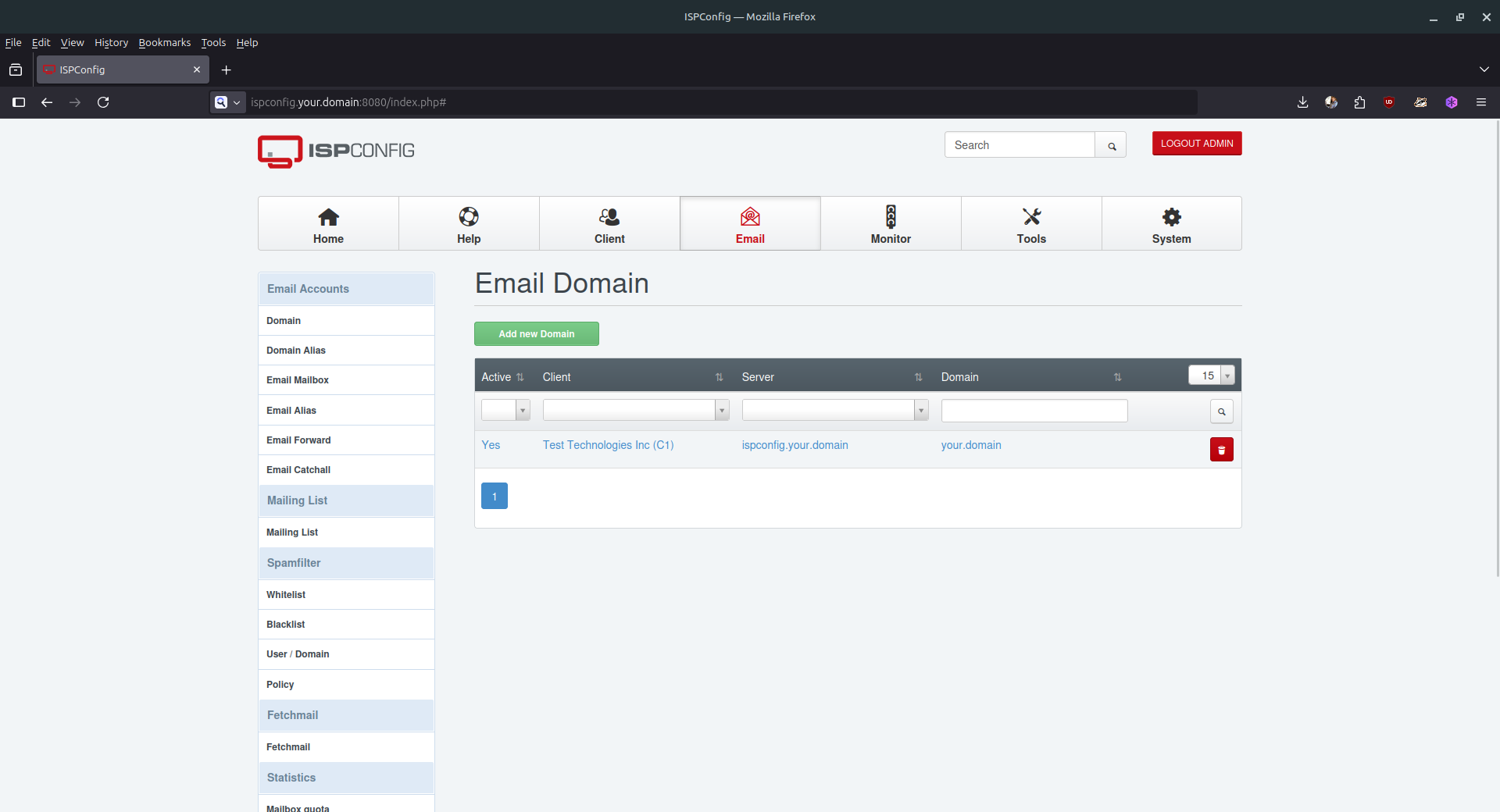
Task: Open Domain under Email Accounts sidebar
Action: pos(346,321)
